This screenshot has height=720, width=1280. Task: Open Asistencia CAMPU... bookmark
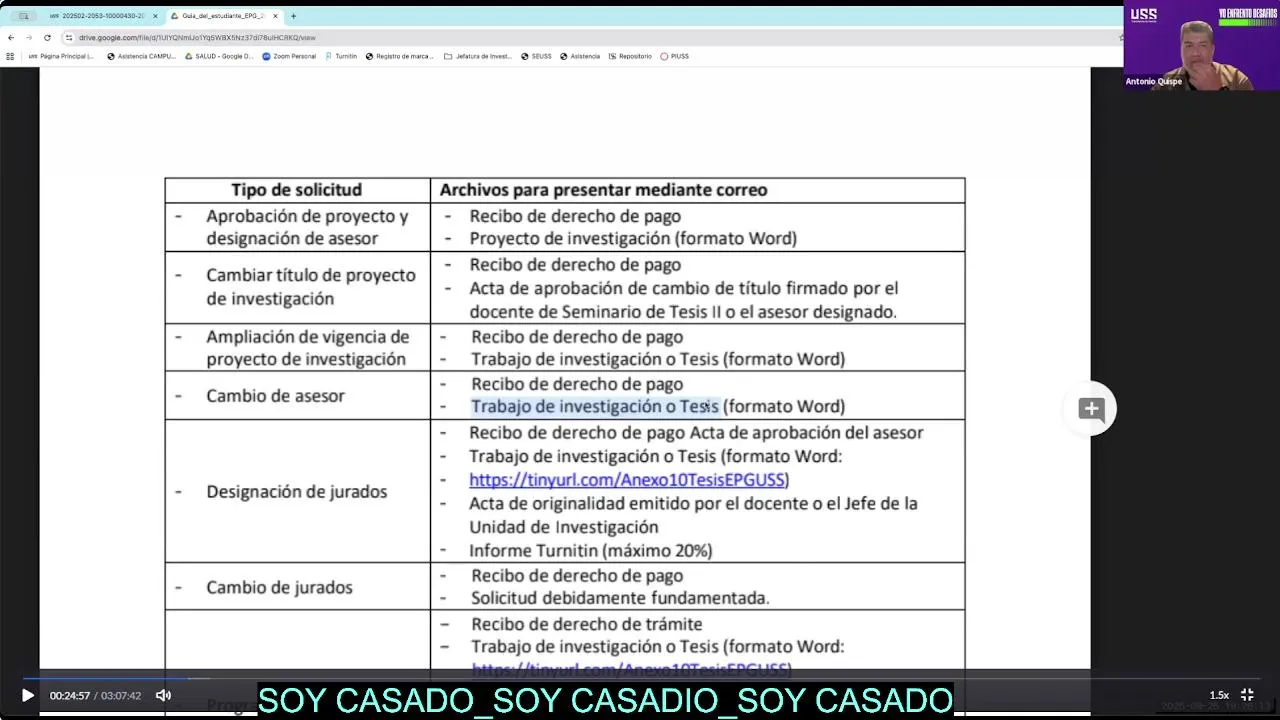141,56
